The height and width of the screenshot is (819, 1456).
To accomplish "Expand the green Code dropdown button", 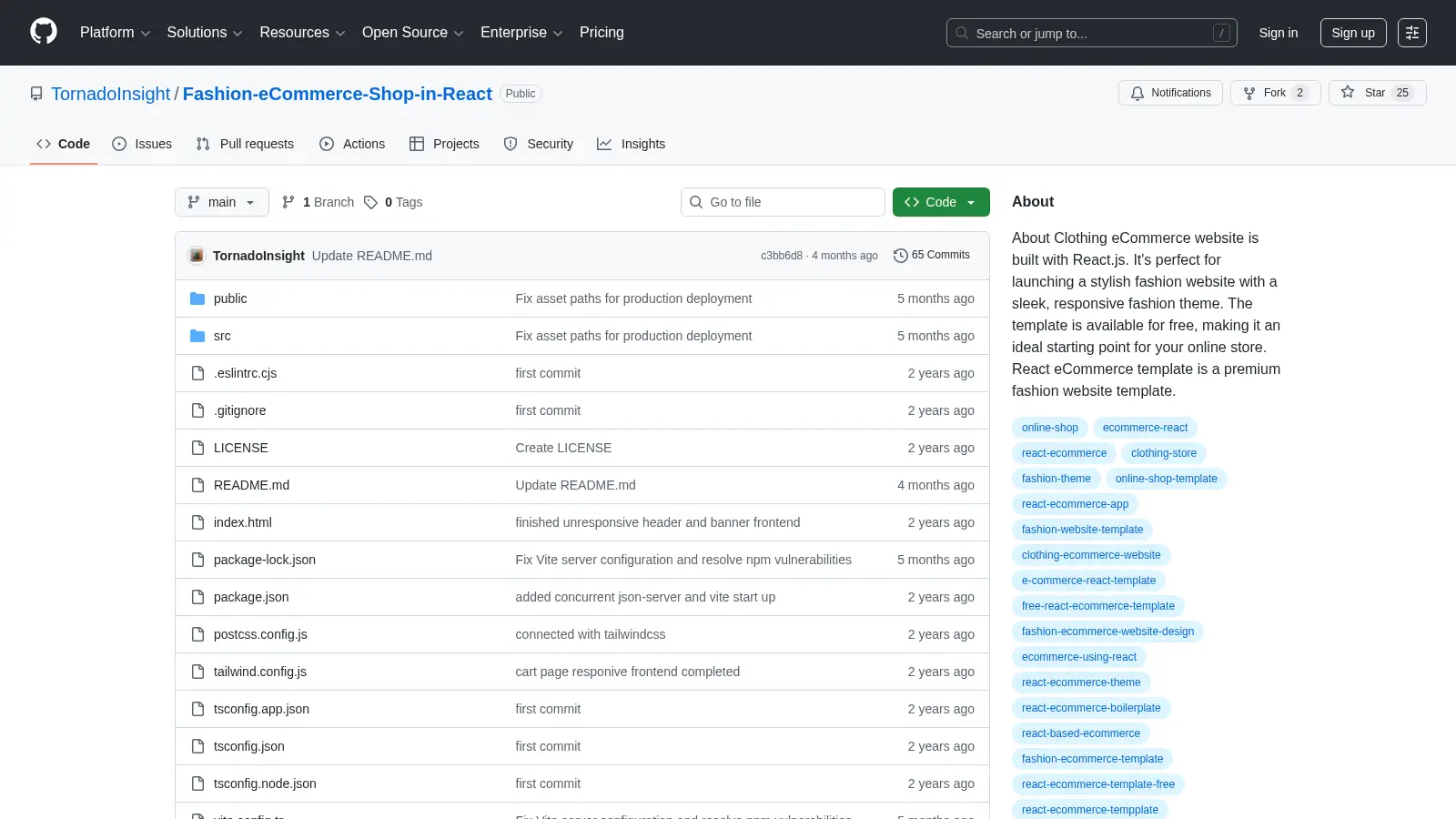I will 941,202.
